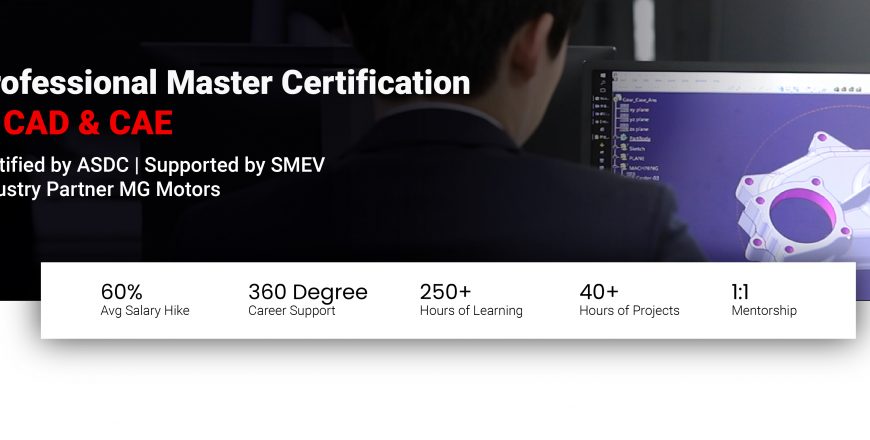This screenshot has height=440, width=870.
Task: Click the red CAD & CAE heading
Action: (87, 123)
